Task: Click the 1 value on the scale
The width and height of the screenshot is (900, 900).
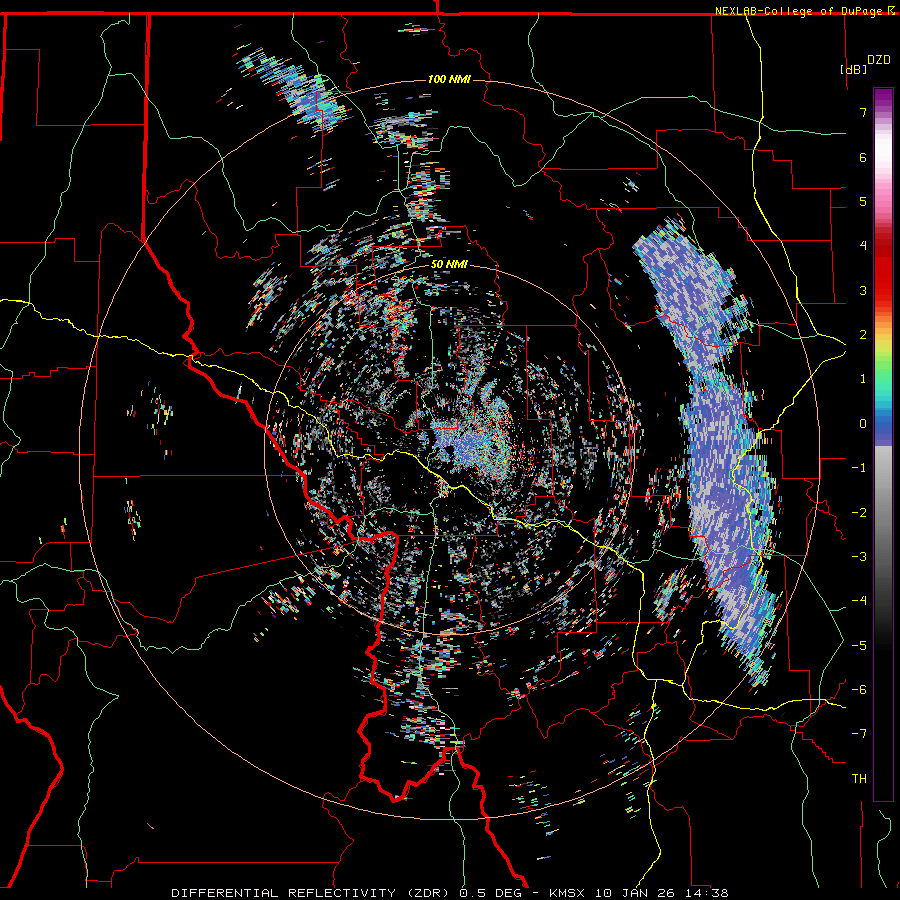Action: [x=863, y=379]
